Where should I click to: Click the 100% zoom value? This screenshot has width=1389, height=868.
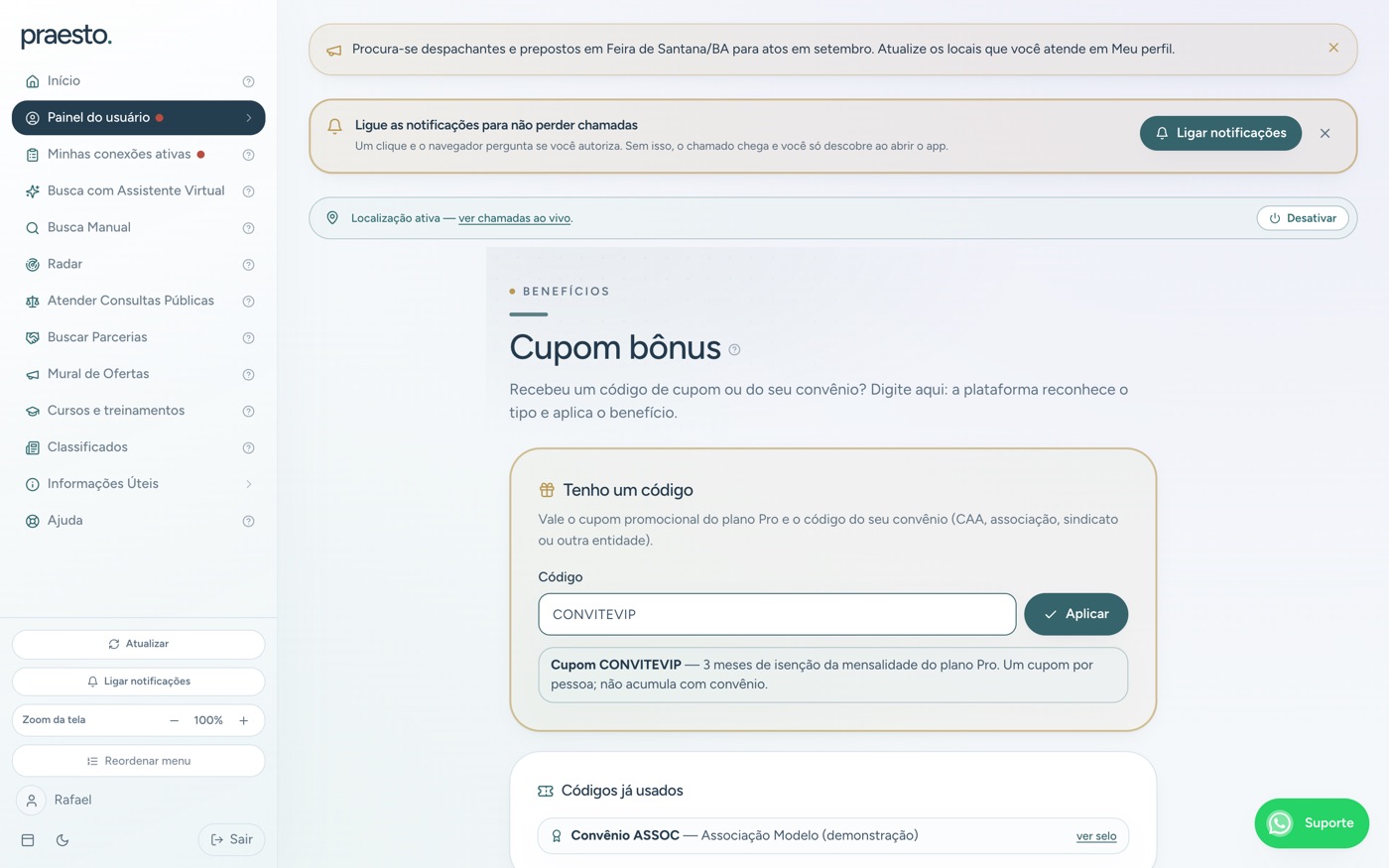pyautogui.click(x=208, y=720)
